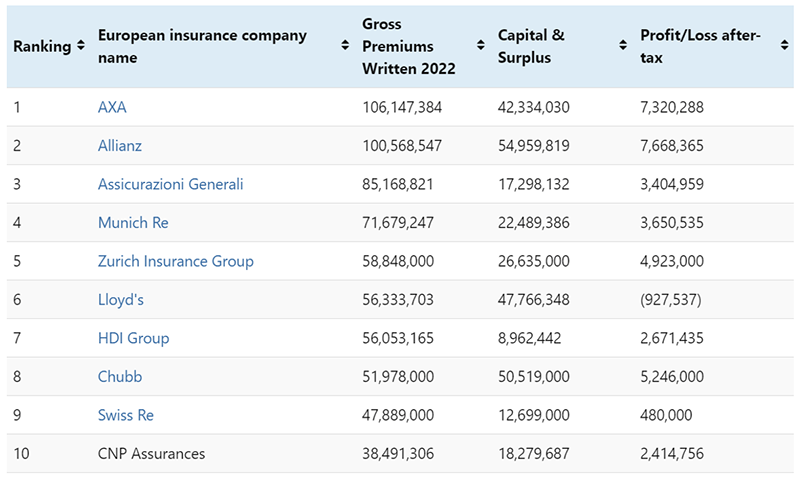Open the Zurich Insurance Group link
Viewport: 800px width, 479px height.
[x=176, y=261]
